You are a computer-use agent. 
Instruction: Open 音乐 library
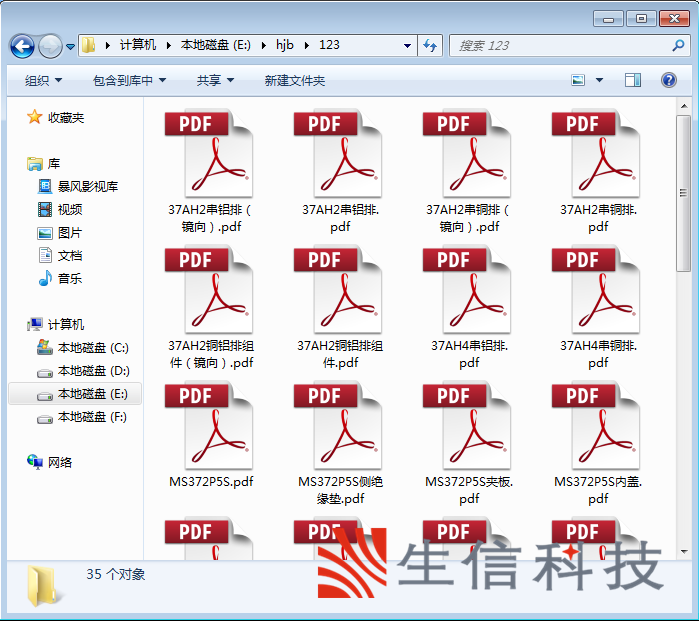click(x=60, y=279)
